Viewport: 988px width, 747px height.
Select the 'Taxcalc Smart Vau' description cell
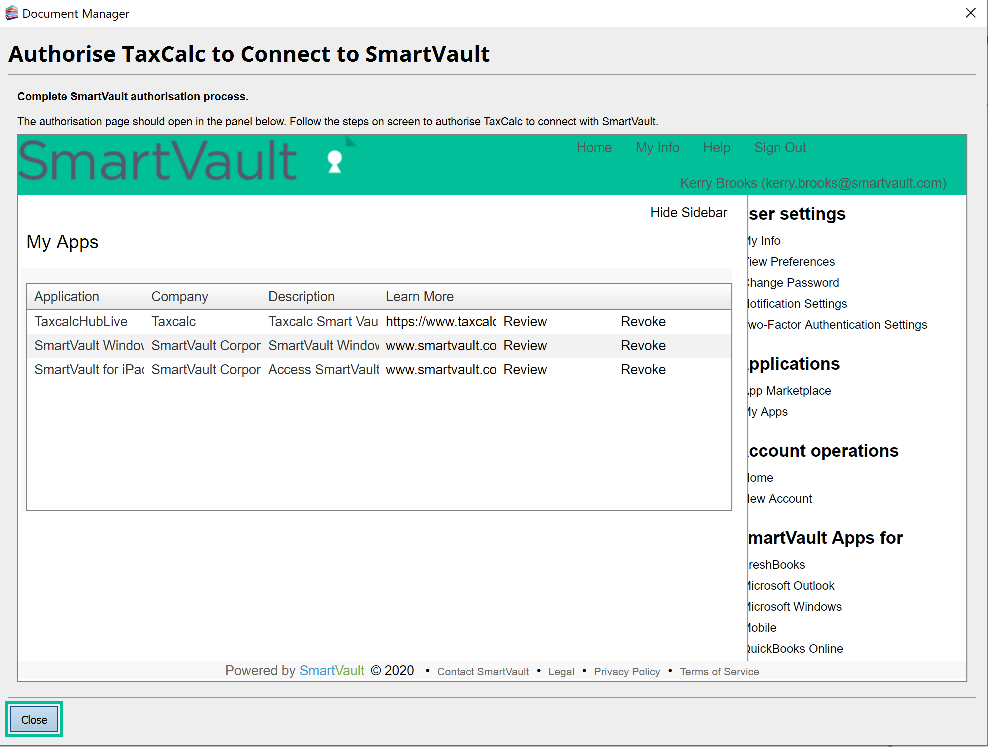[x=323, y=321]
